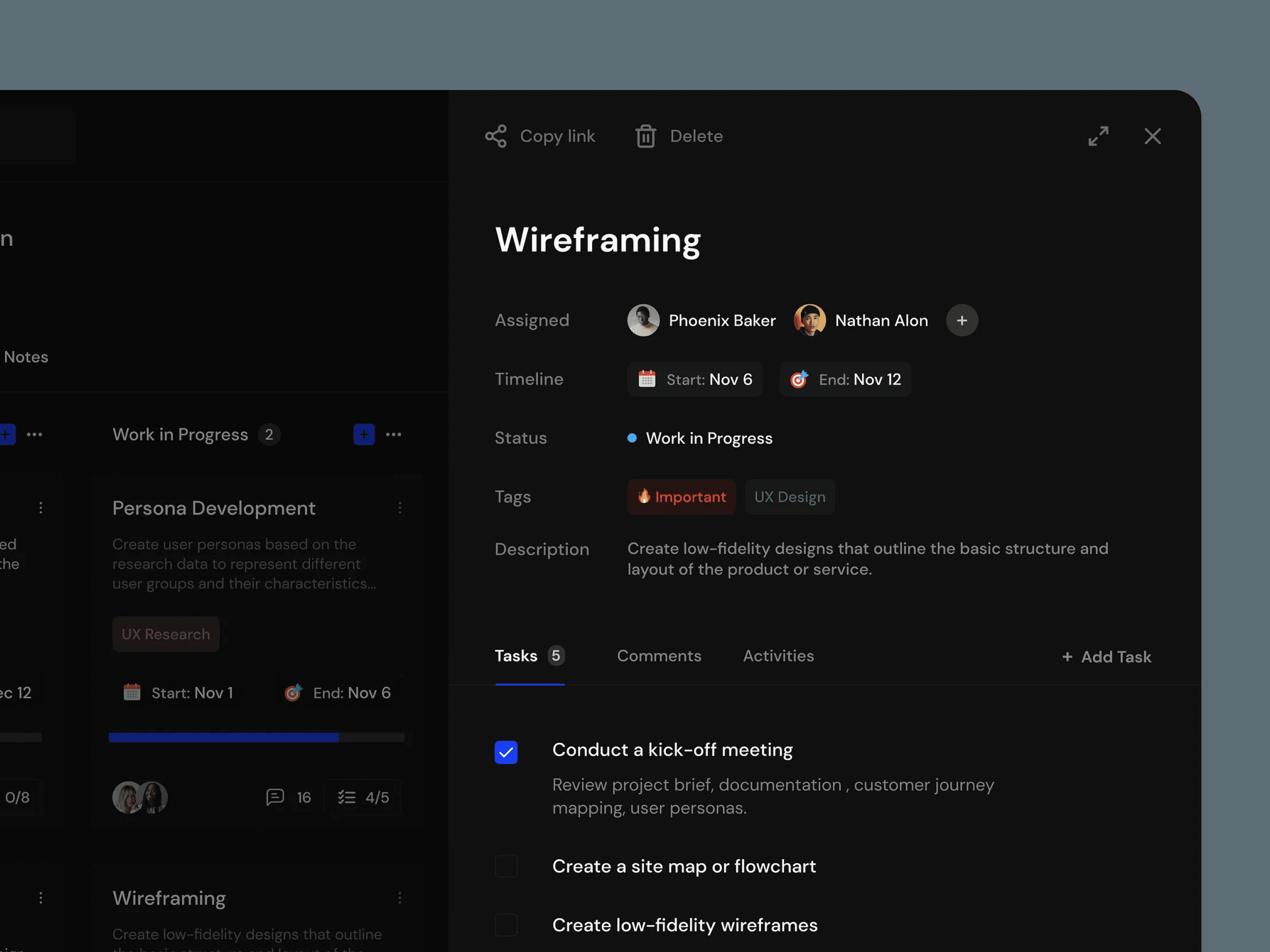Open Persona Development card kebab menu

[x=400, y=508]
